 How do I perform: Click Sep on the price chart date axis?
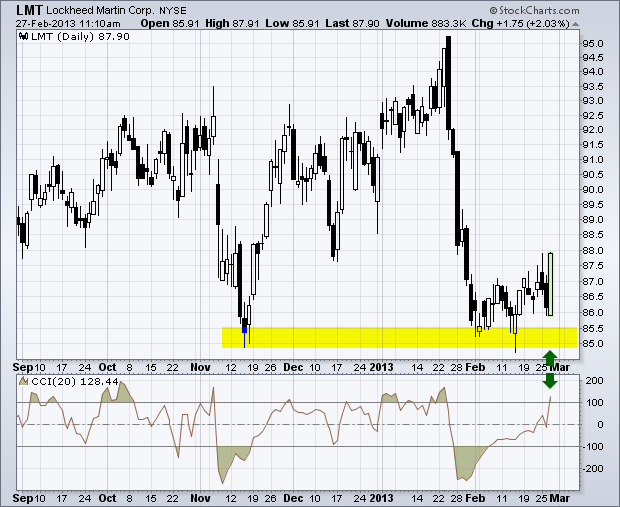point(23,367)
